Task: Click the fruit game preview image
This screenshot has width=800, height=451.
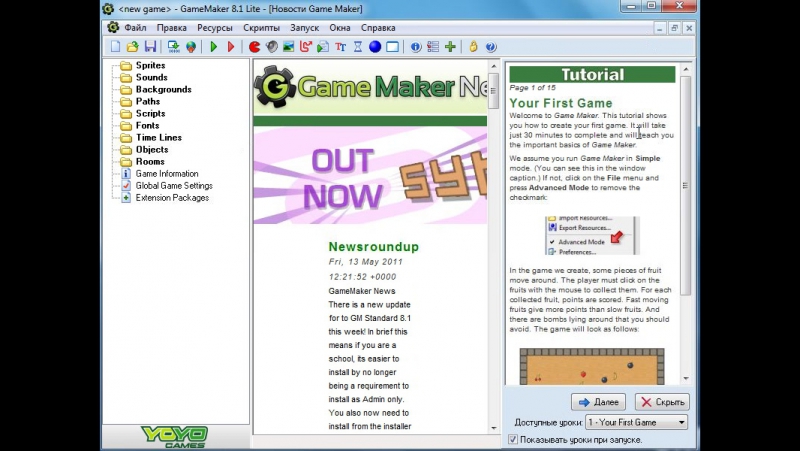Action: click(x=592, y=366)
